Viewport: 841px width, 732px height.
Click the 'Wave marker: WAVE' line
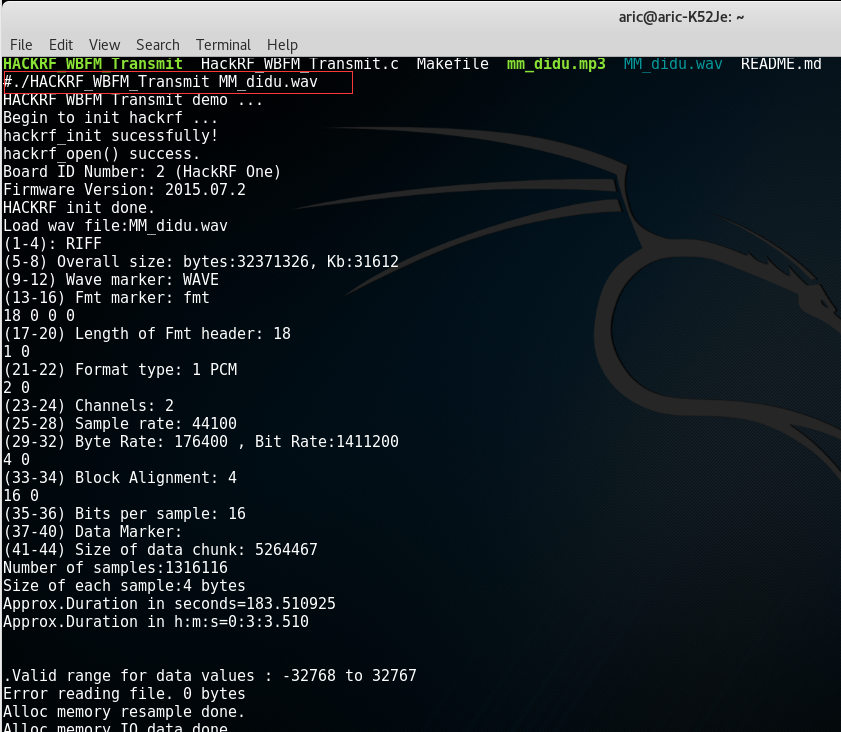tap(111, 280)
